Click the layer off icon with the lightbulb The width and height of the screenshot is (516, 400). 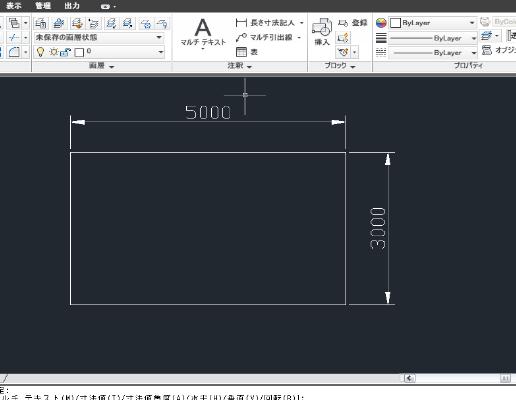162,23
